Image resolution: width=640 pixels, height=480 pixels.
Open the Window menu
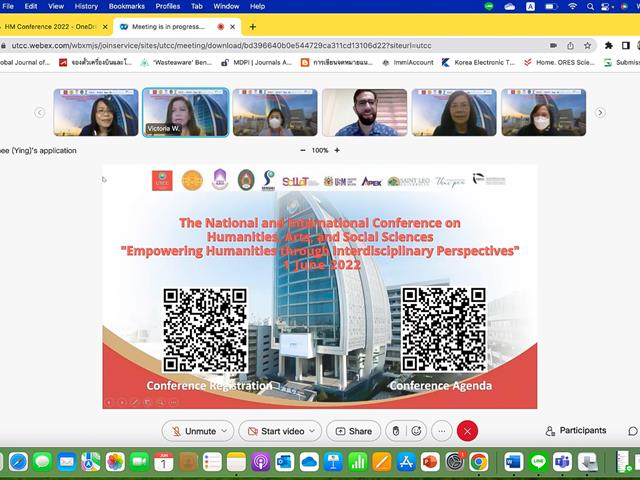[x=226, y=6]
